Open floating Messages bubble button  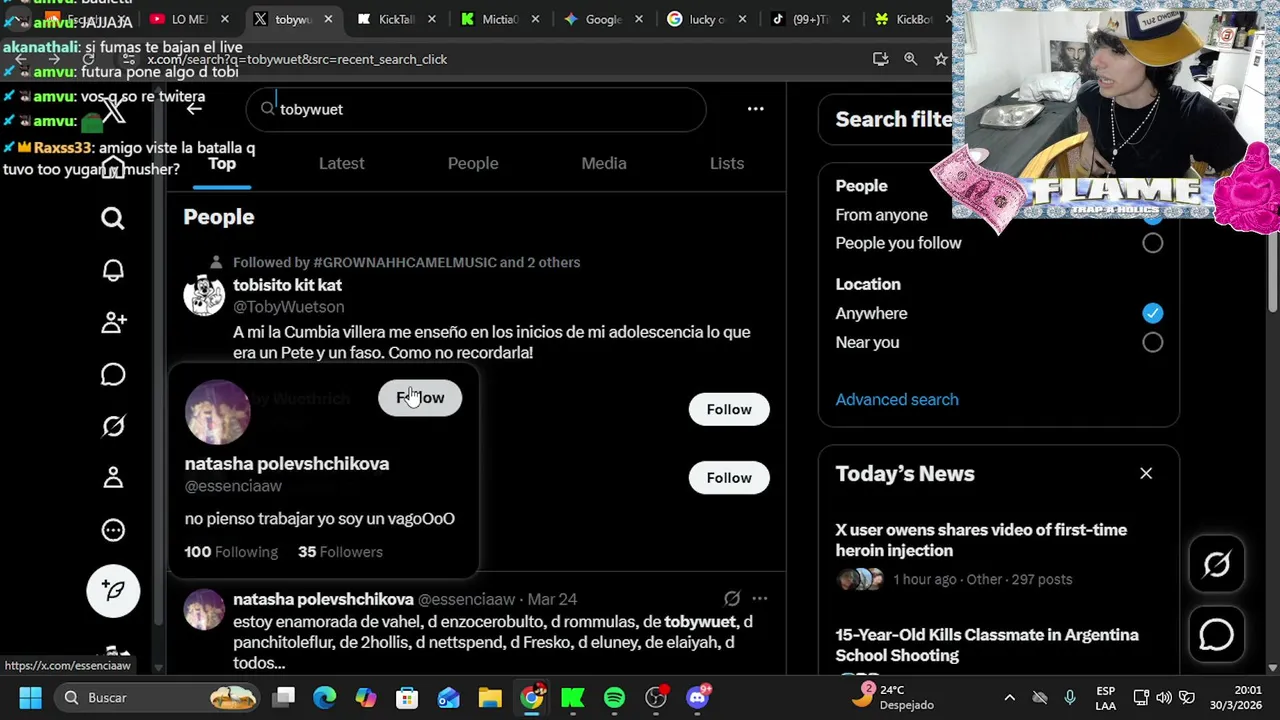pyautogui.click(x=1217, y=635)
